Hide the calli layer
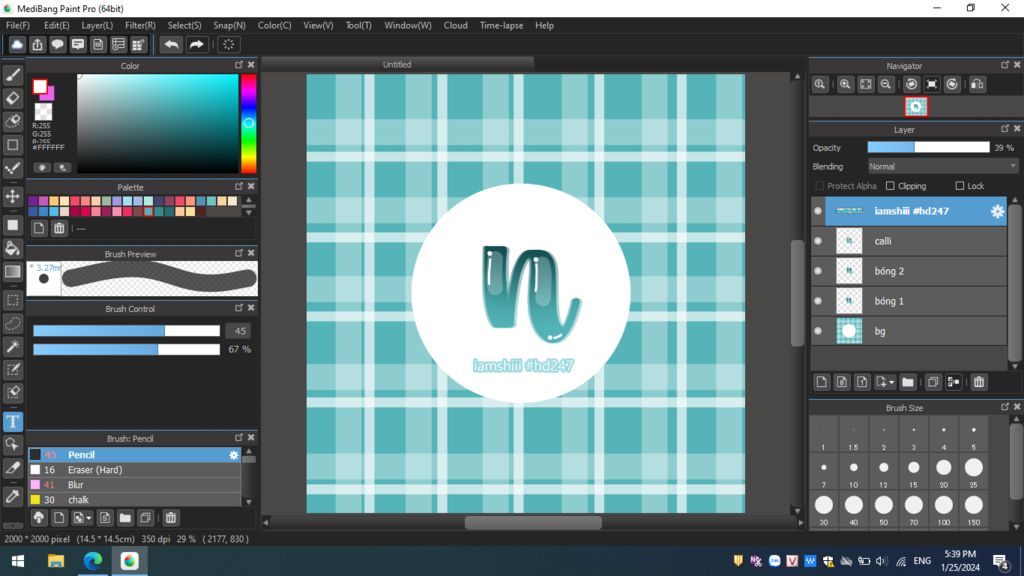 [818, 241]
